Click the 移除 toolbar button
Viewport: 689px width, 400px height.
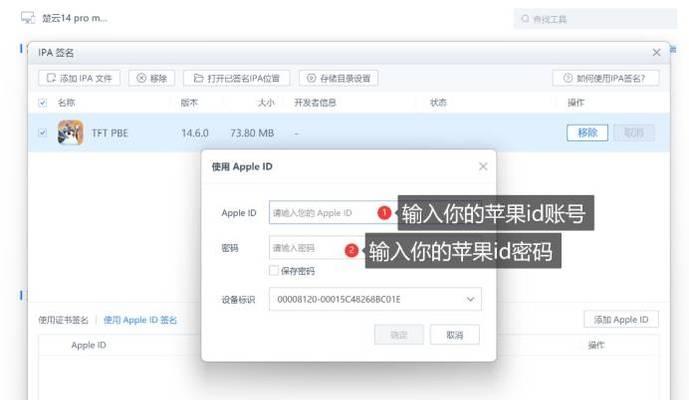tap(152, 78)
